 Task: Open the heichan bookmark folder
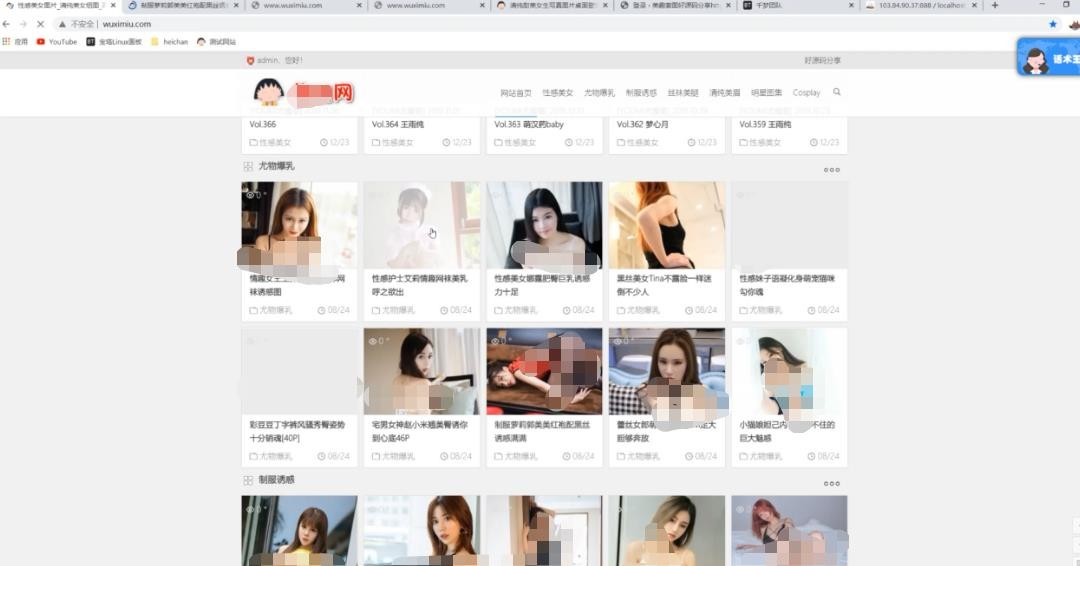169,42
